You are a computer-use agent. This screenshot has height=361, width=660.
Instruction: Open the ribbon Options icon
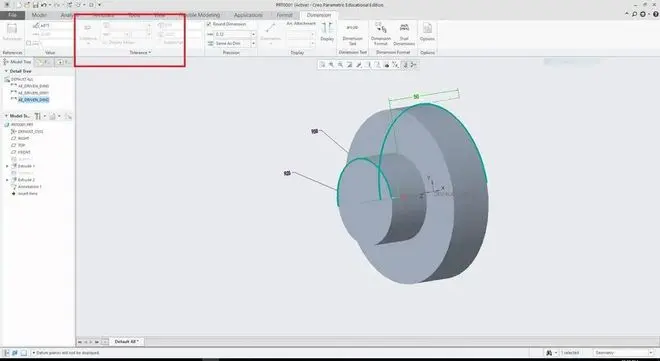[x=427, y=32]
